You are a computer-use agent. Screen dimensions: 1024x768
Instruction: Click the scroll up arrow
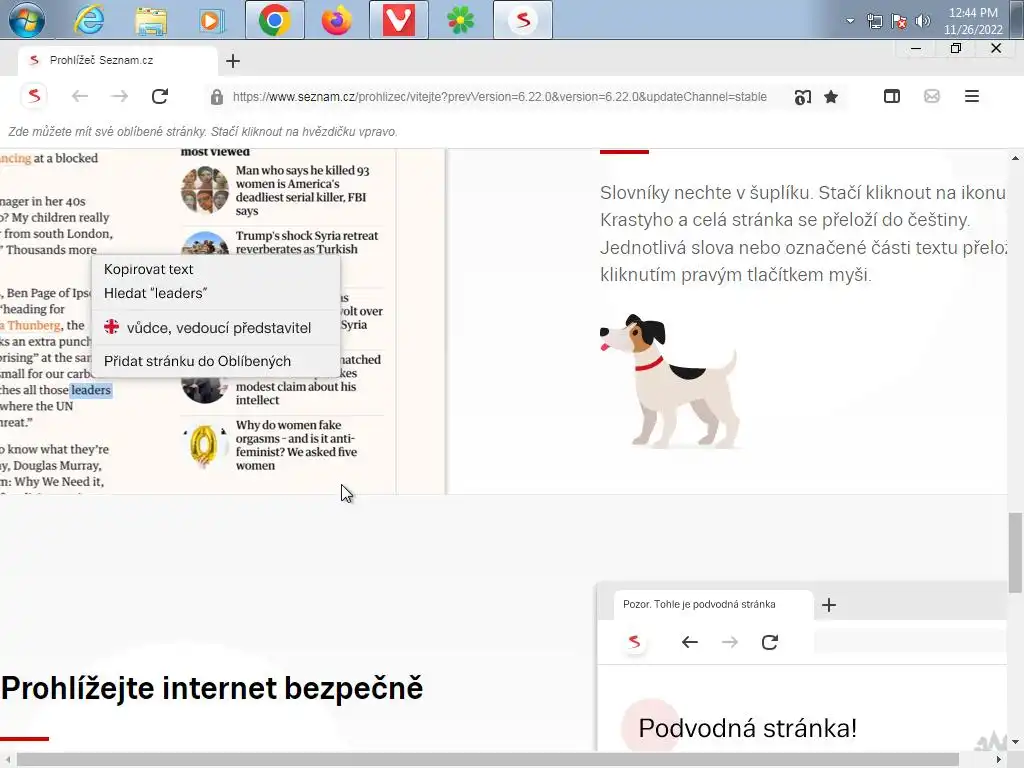[1015, 158]
